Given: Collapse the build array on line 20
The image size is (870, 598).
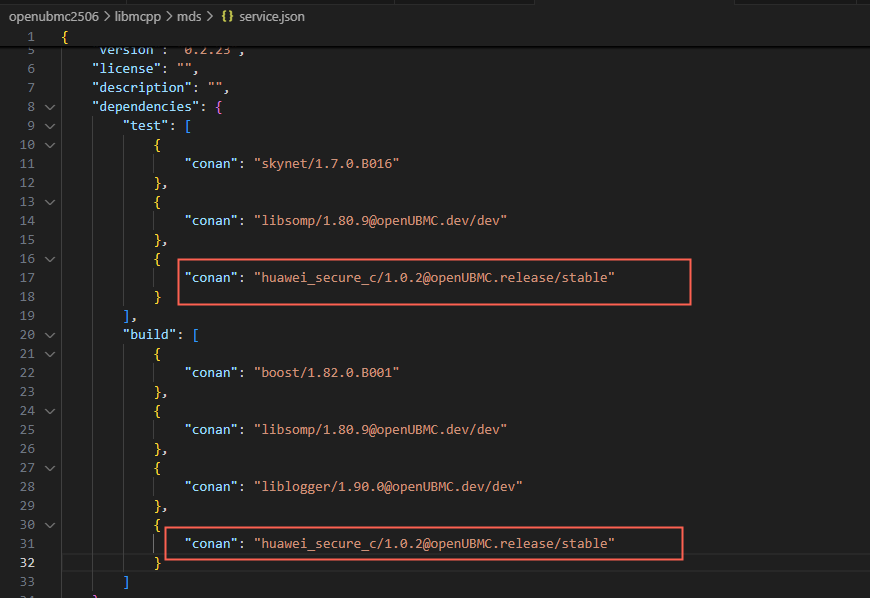Looking at the screenshot, I should click(50, 335).
